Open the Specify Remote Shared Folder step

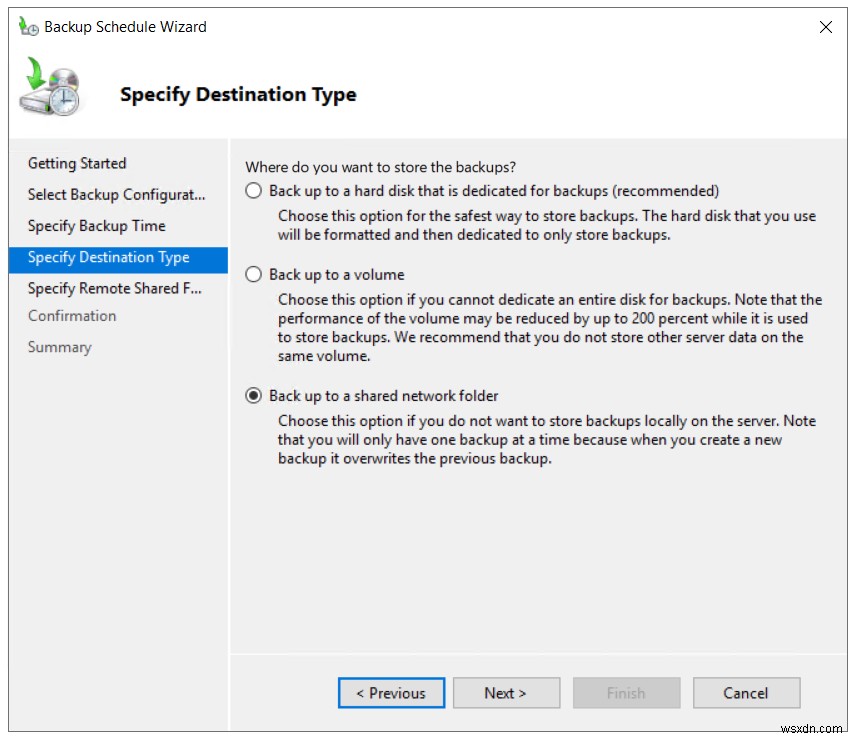113,288
